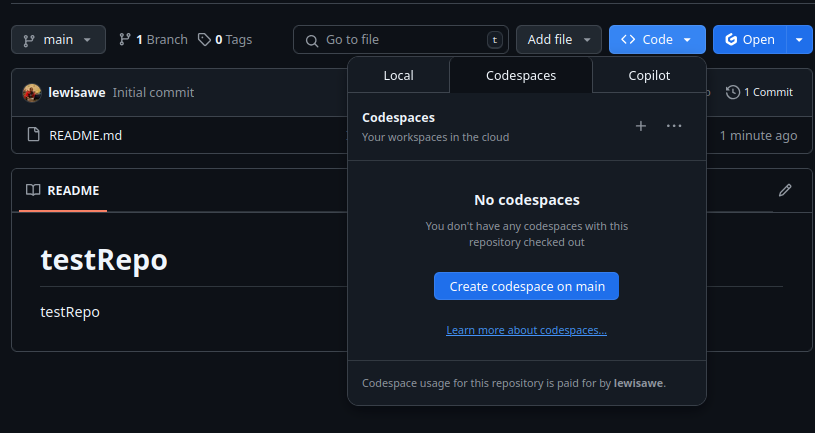Click the logo icon on Open button

pos(731,40)
